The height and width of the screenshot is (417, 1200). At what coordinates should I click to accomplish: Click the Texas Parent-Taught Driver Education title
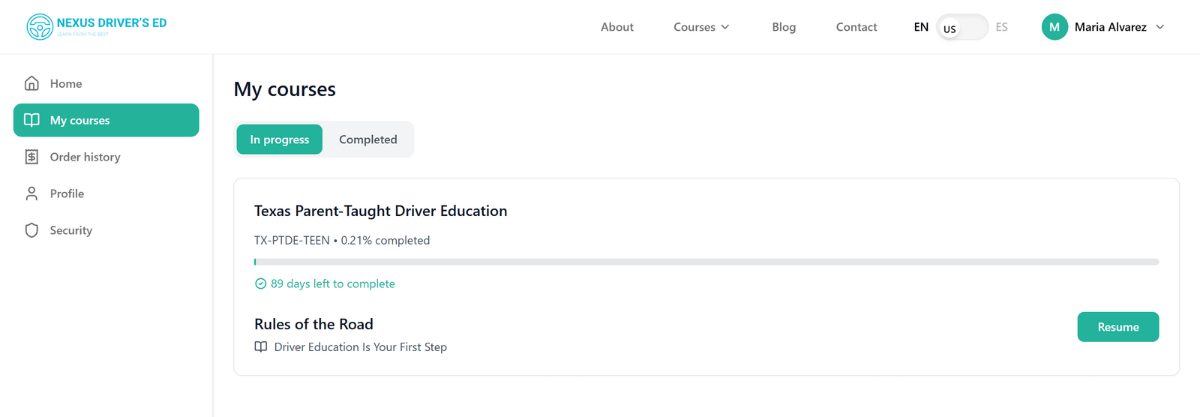pos(380,211)
